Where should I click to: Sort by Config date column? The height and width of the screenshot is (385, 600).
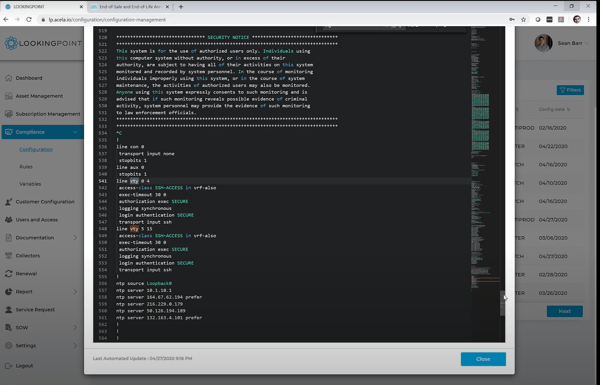(x=554, y=109)
